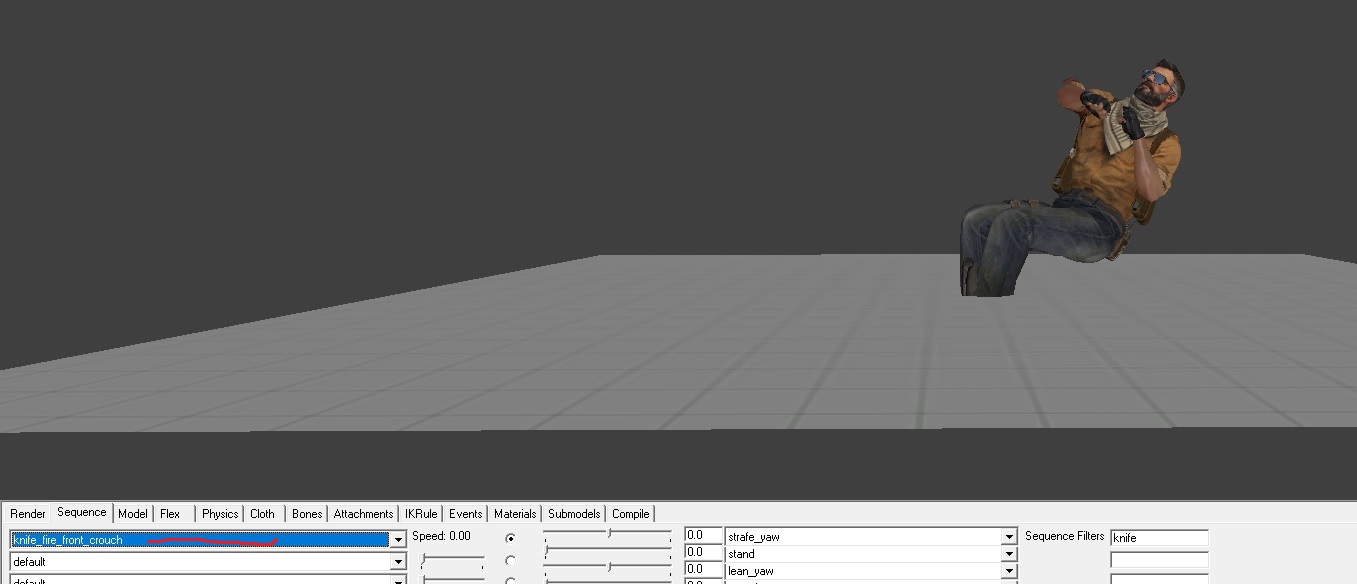Viewport: 1357px width, 584px height.
Task: Select the Flex tab
Action: [170, 514]
